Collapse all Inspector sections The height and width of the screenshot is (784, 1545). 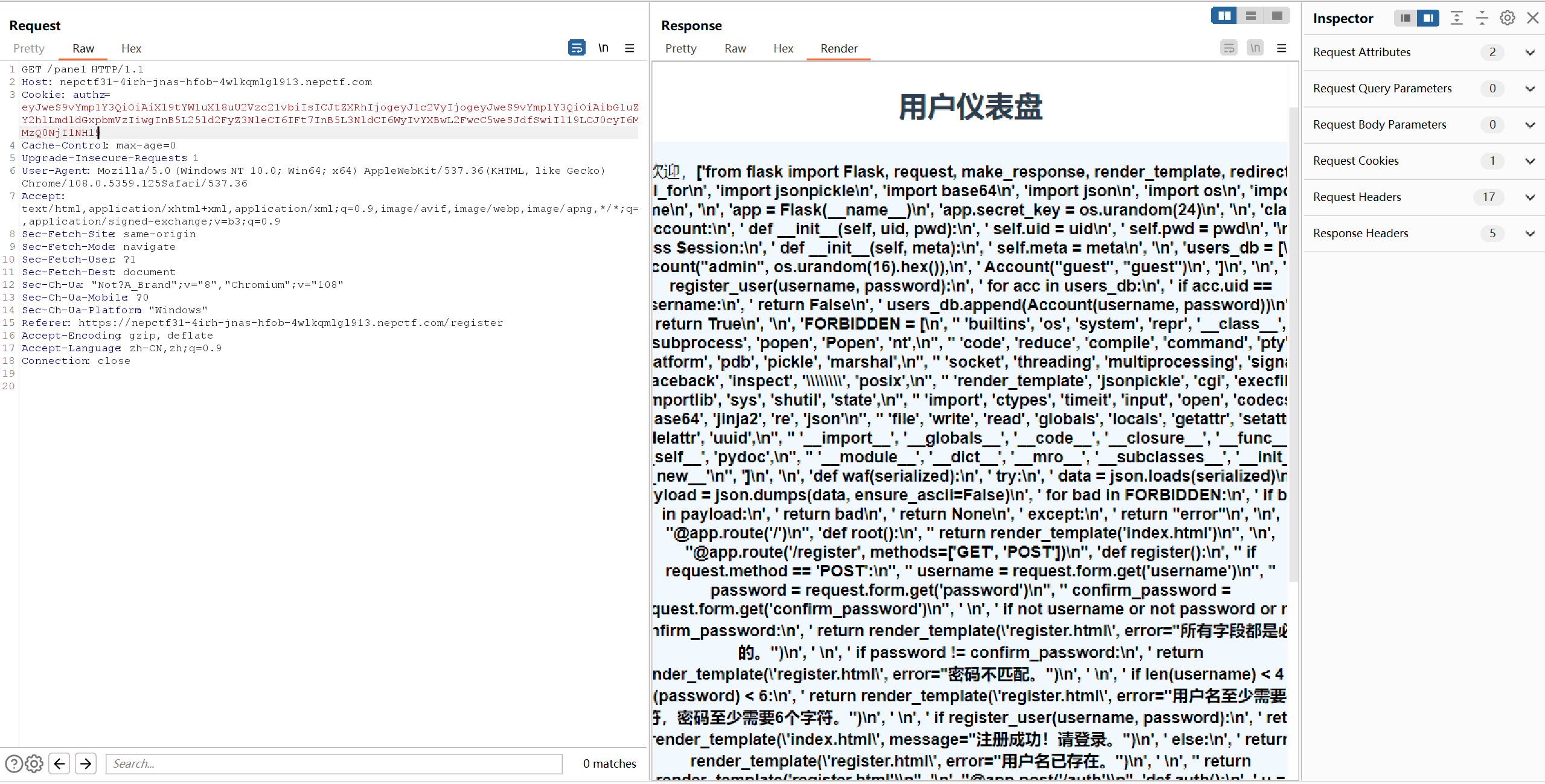click(1482, 18)
